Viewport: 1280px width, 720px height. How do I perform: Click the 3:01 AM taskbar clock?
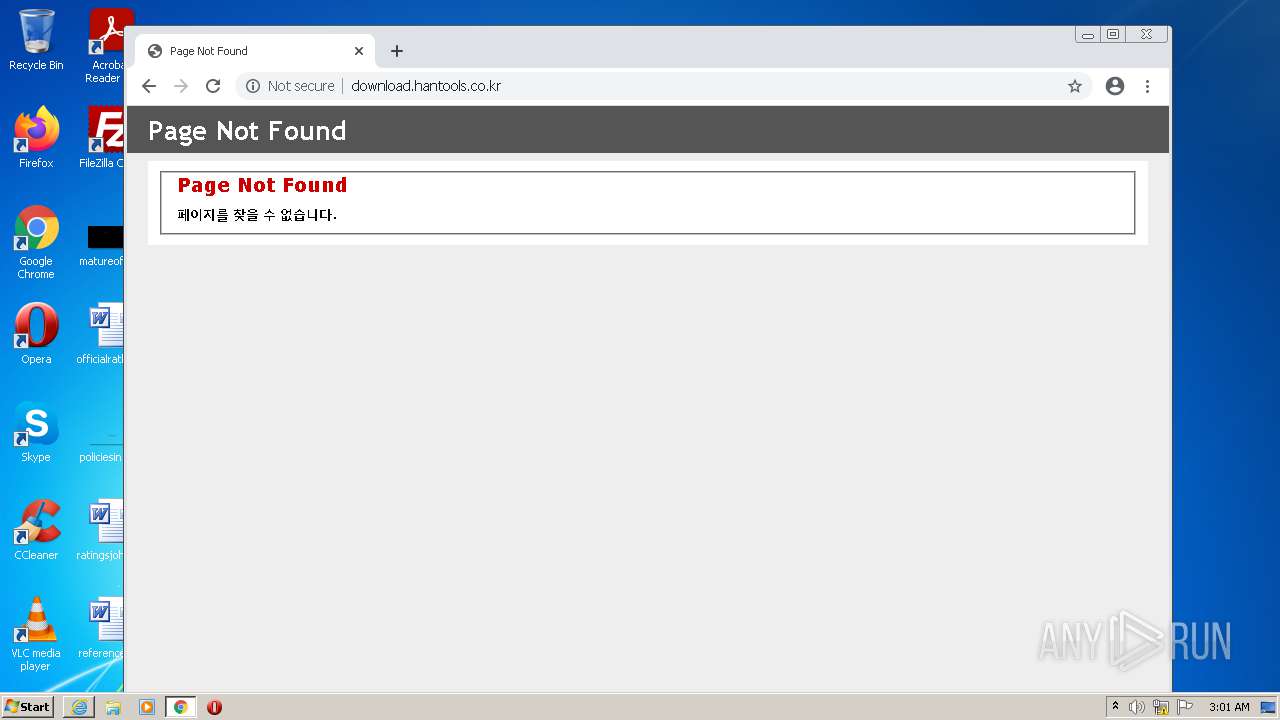(x=1229, y=707)
